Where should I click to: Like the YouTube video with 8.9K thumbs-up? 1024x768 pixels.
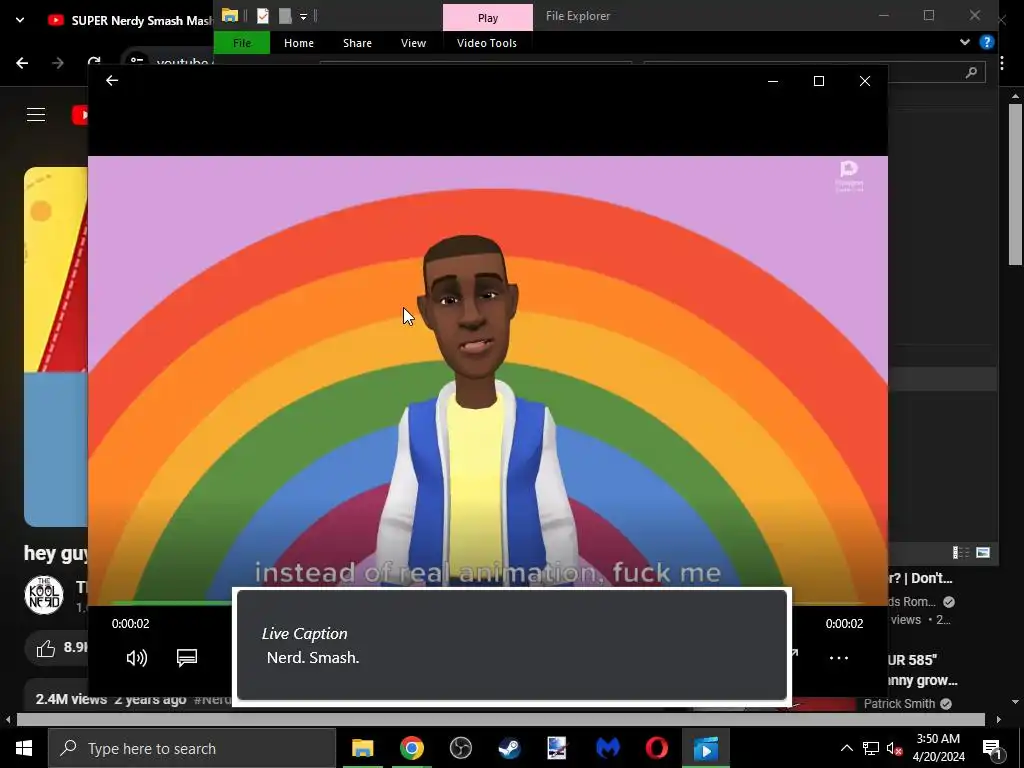click(x=46, y=648)
